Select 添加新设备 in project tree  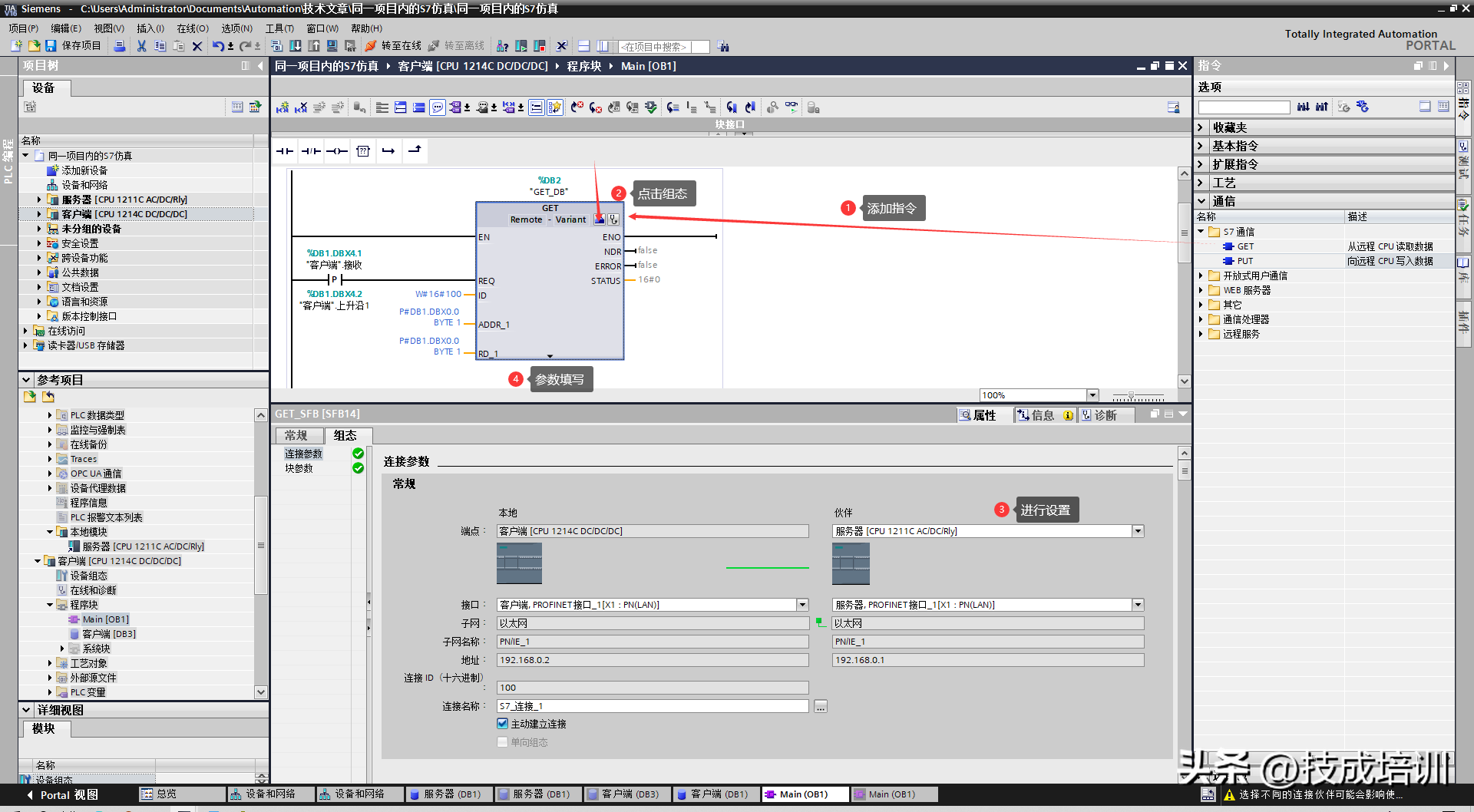pyautogui.click(x=84, y=170)
